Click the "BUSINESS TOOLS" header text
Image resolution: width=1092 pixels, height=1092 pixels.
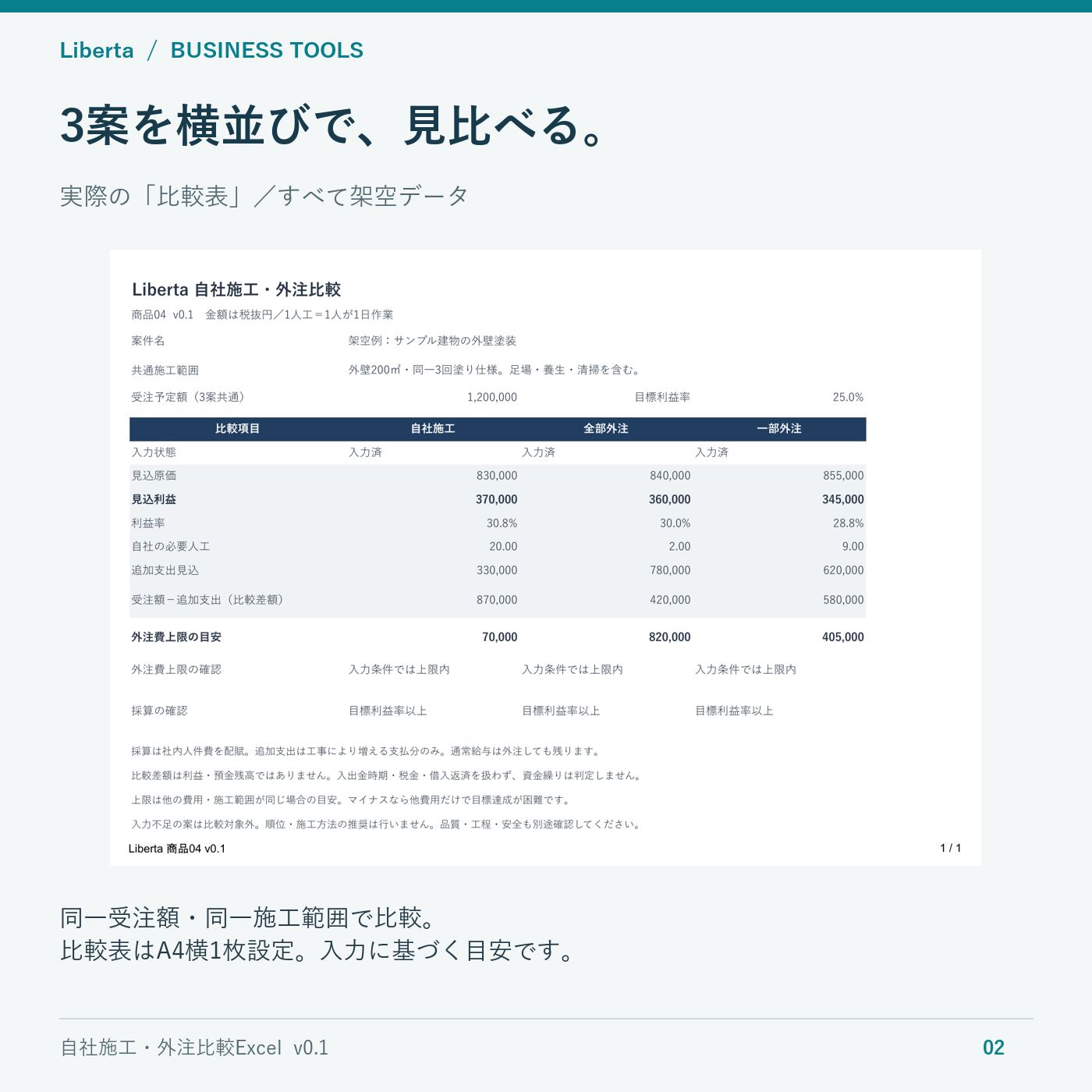pyautogui.click(x=267, y=50)
